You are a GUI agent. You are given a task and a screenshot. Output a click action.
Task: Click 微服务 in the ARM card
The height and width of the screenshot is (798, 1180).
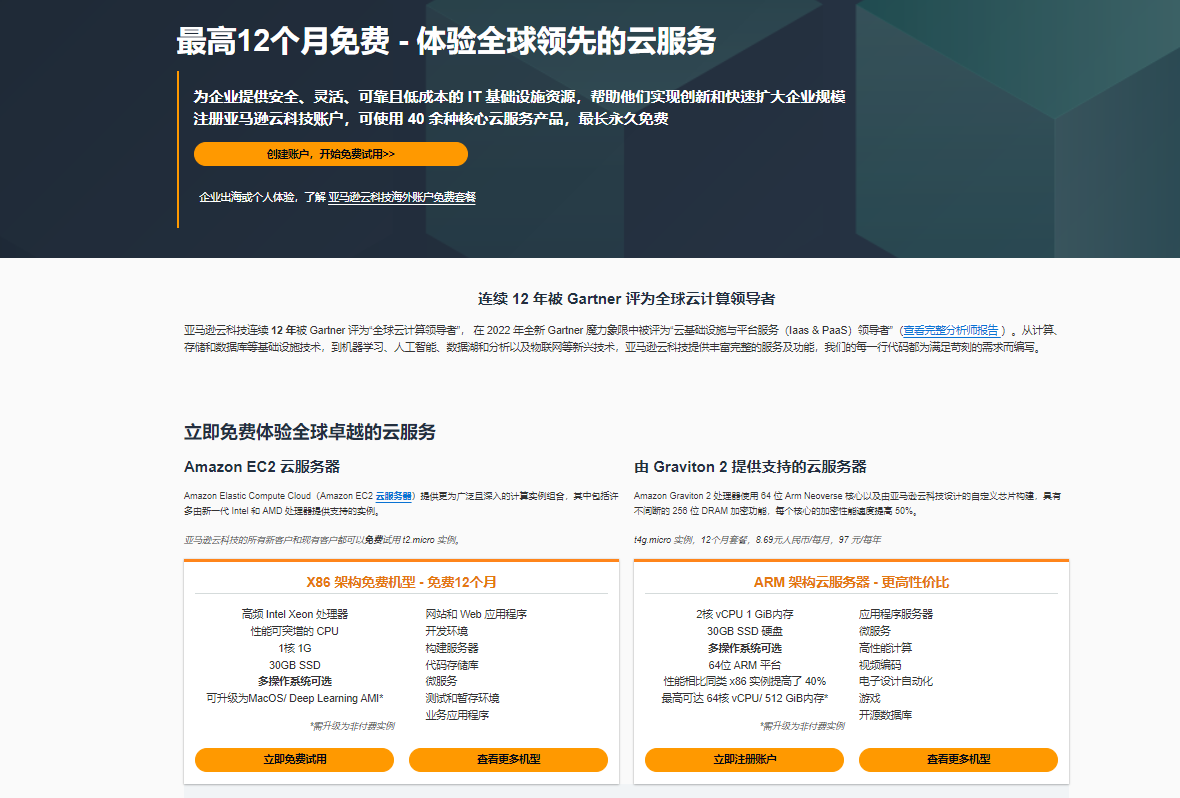click(x=874, y=631)
